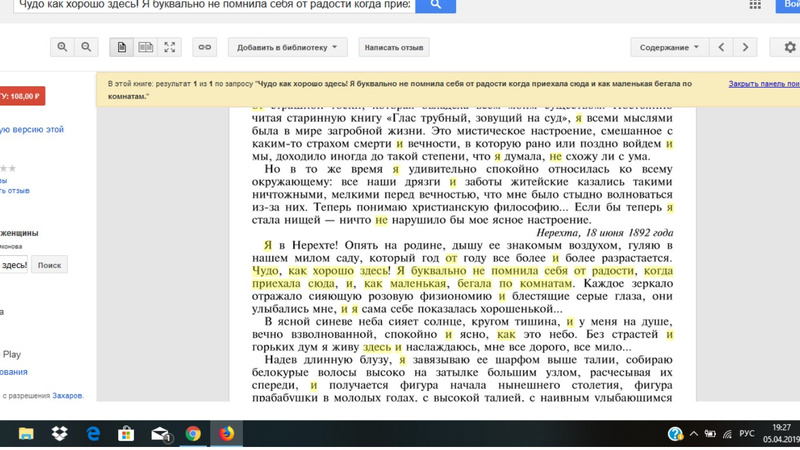
Task: Click the 'Написать отзыв' button
Action: [393, 47]
